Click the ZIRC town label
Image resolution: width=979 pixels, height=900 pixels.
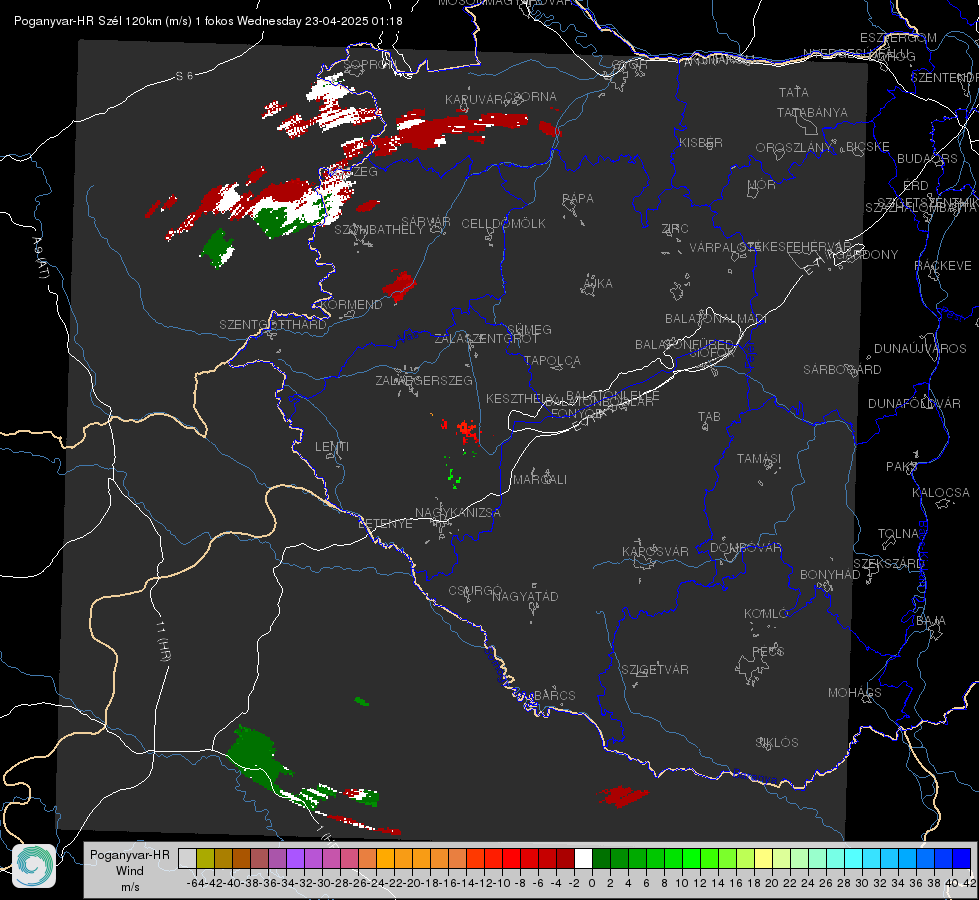pyautogui.click(x=675, y=229)
